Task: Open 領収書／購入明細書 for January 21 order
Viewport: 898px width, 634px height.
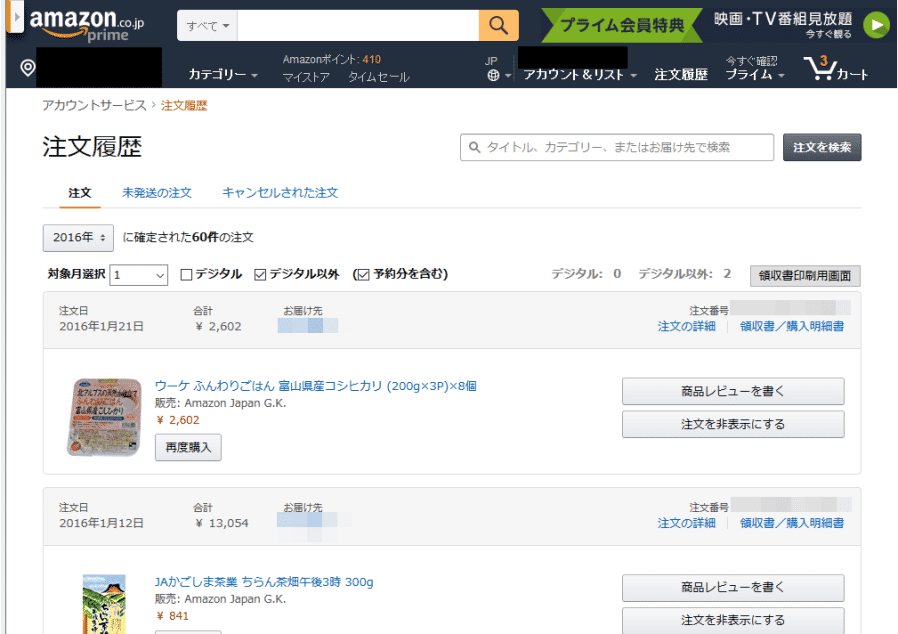Action: click(791, 326)
